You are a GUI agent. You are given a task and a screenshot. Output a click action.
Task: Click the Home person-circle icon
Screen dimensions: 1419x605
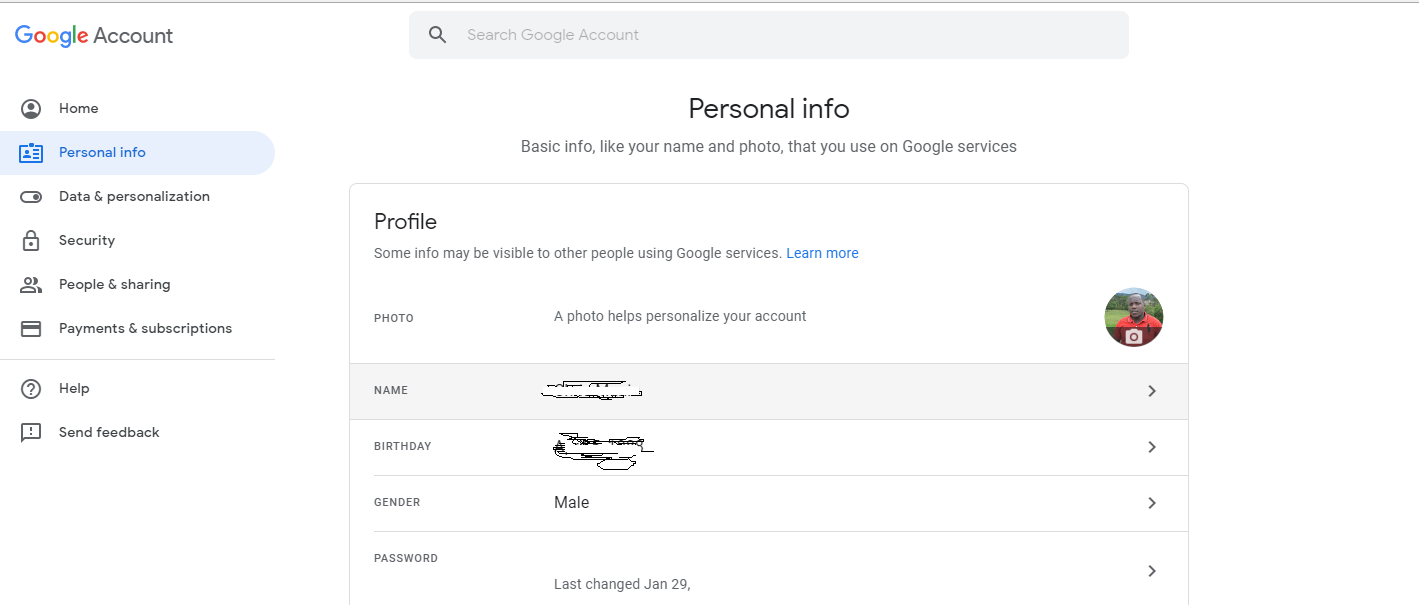click(31, 108)
